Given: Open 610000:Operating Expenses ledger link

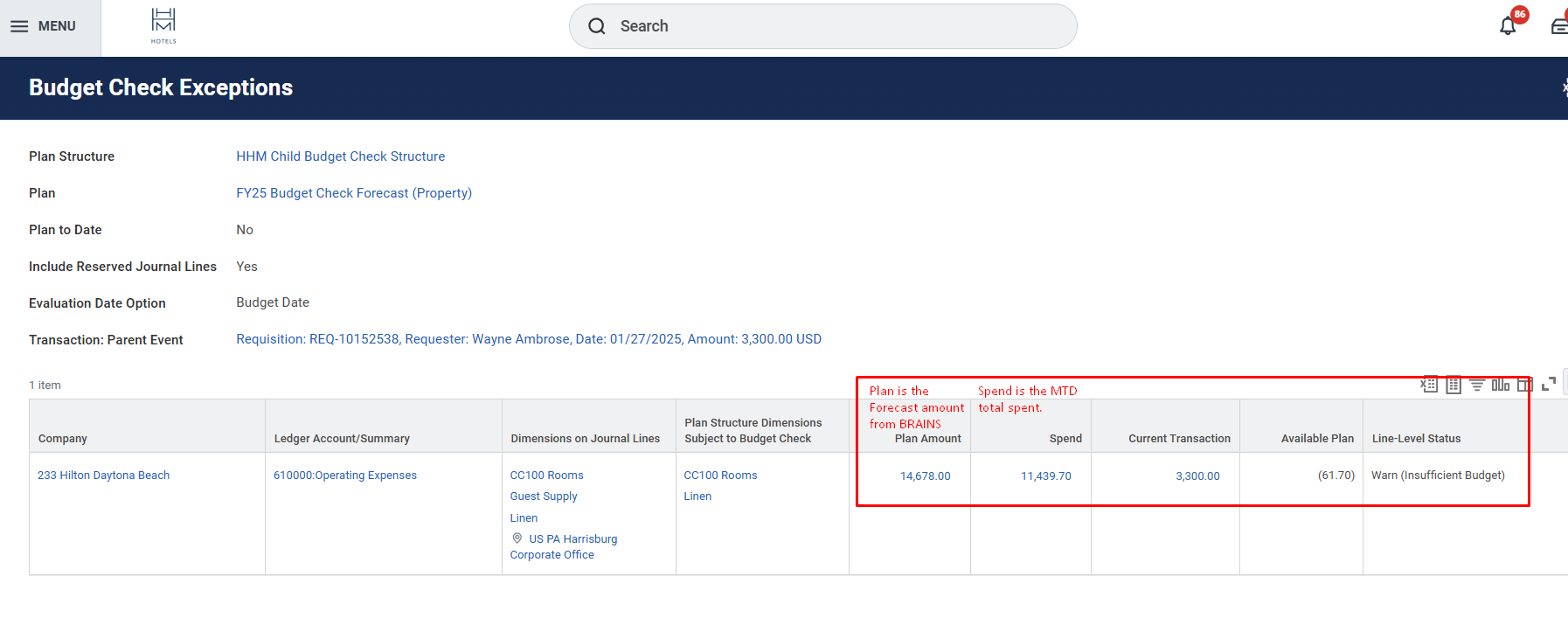Looking at the screenshot, I should coord(345,476).
